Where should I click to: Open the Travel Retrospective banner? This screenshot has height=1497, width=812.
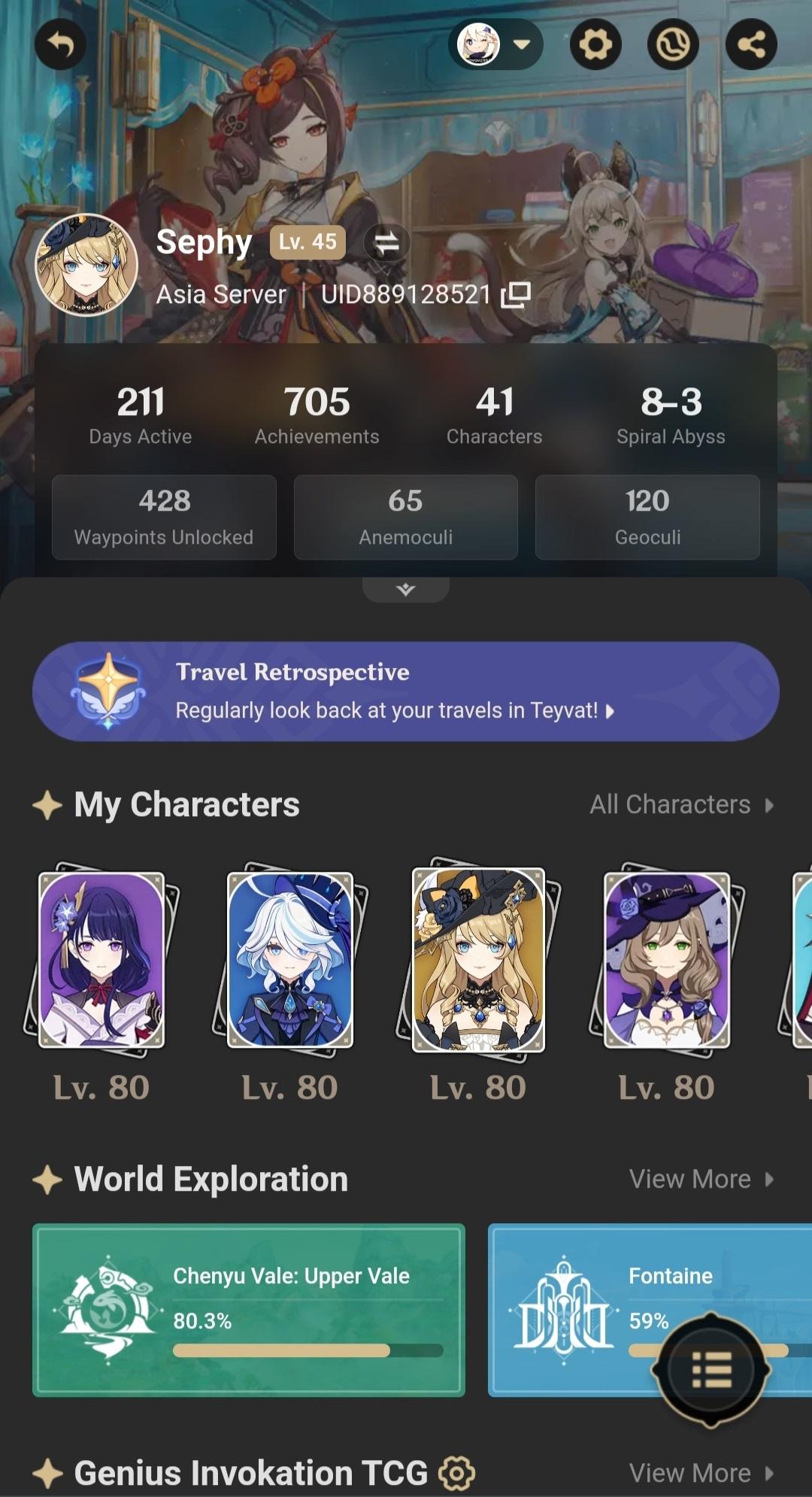[x=406, y=691]
